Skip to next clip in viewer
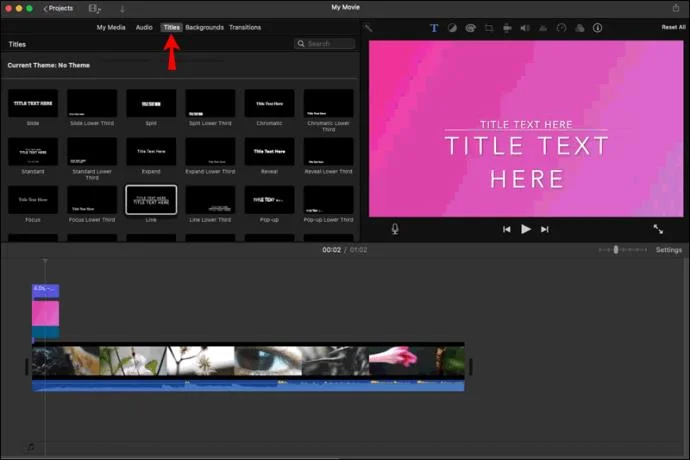This screenshot has height=460, width=690. [x=545, y=229]
